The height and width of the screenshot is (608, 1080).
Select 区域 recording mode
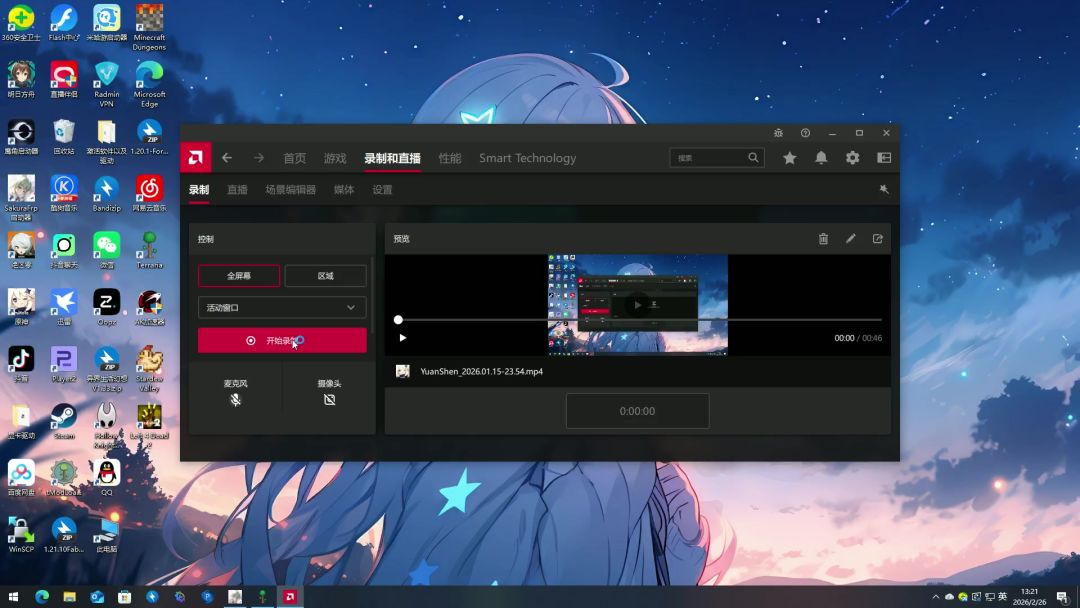pos(325,275)
